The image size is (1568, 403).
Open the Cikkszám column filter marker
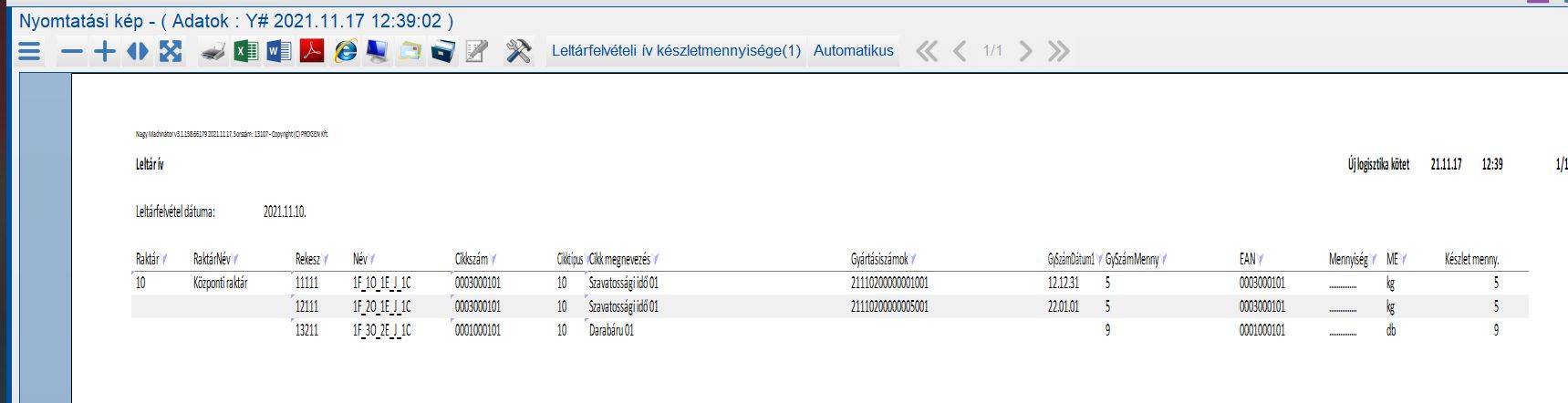[493, 259]
